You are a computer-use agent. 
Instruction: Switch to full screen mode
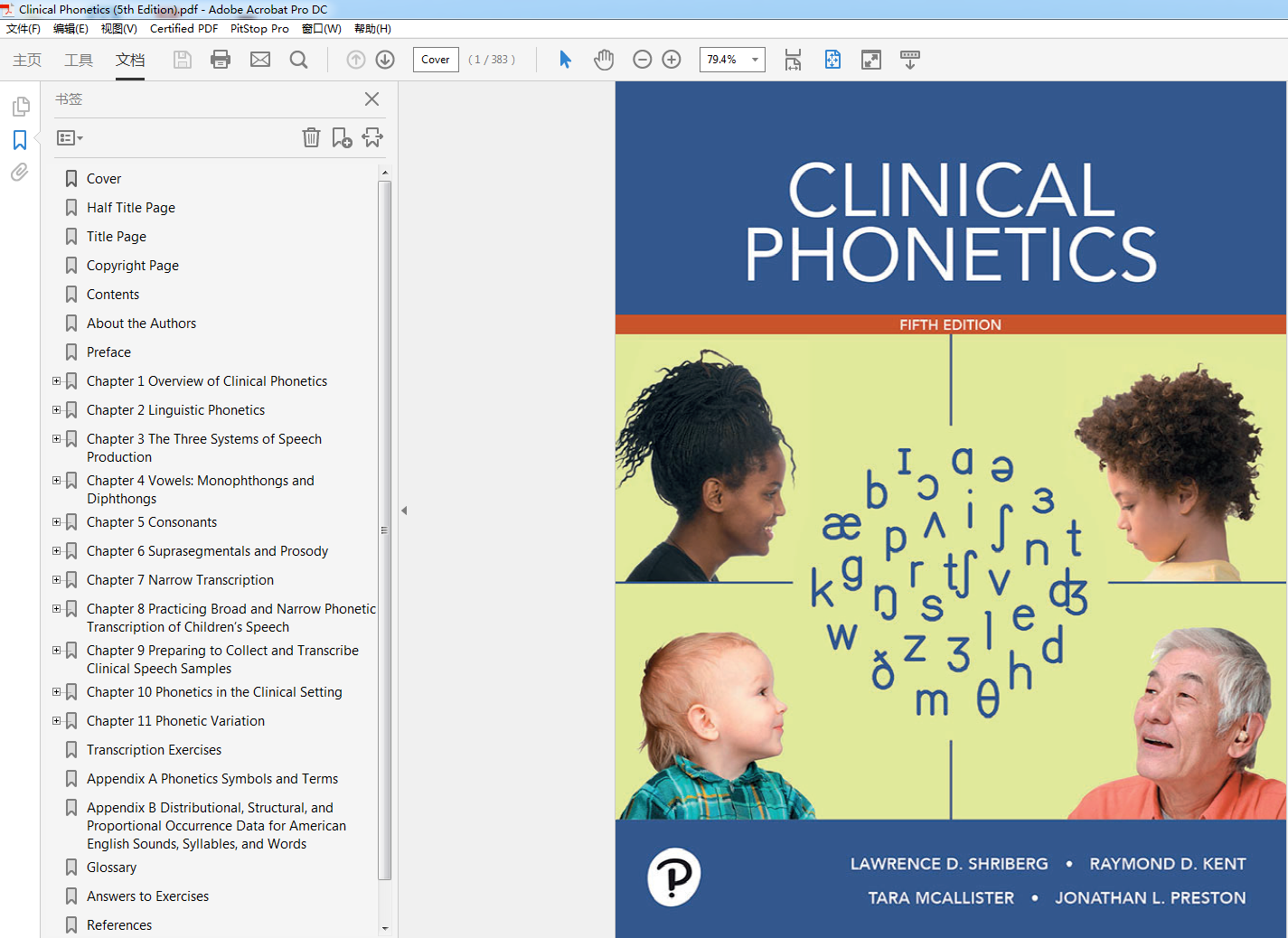click(871, 60)
